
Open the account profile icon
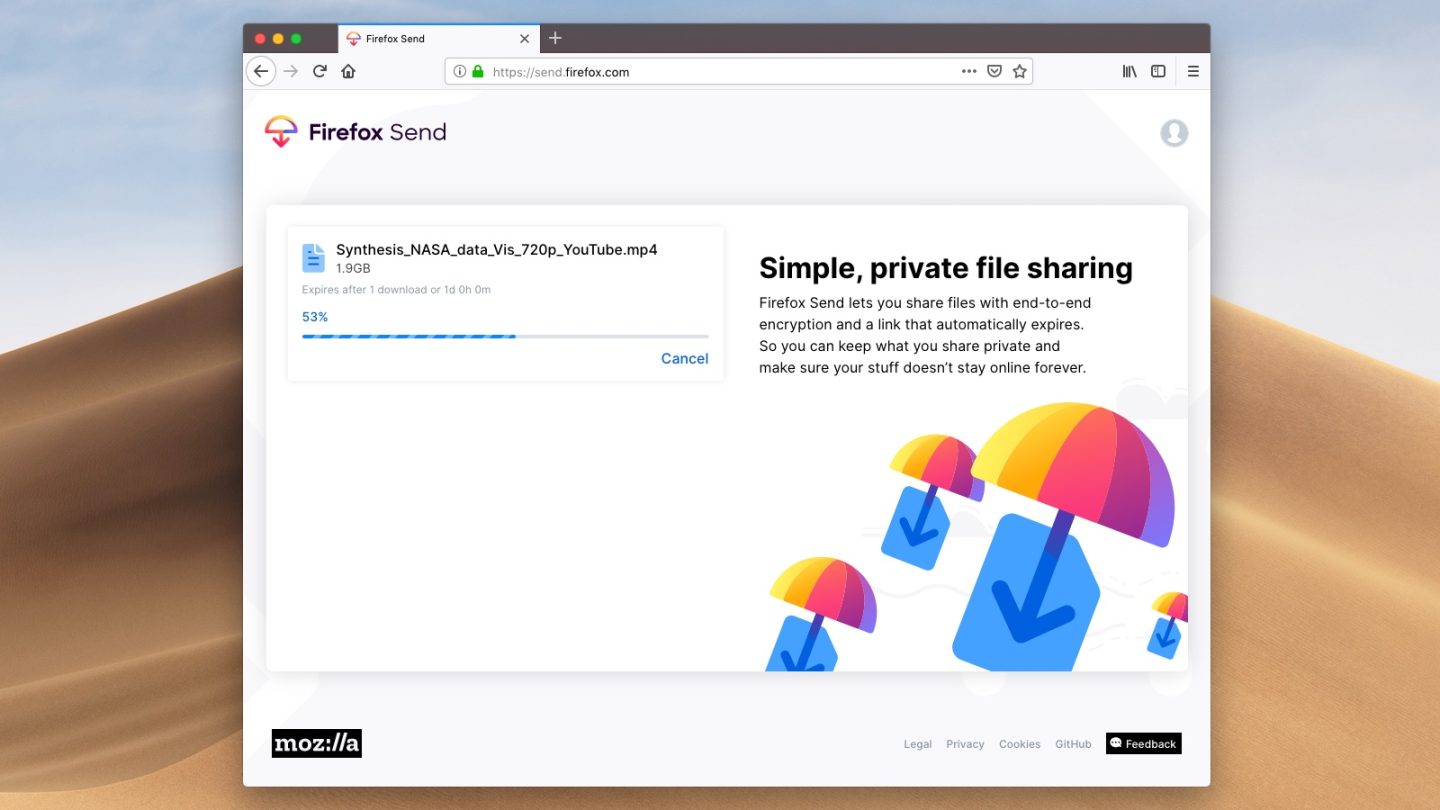pos(1174,132)
